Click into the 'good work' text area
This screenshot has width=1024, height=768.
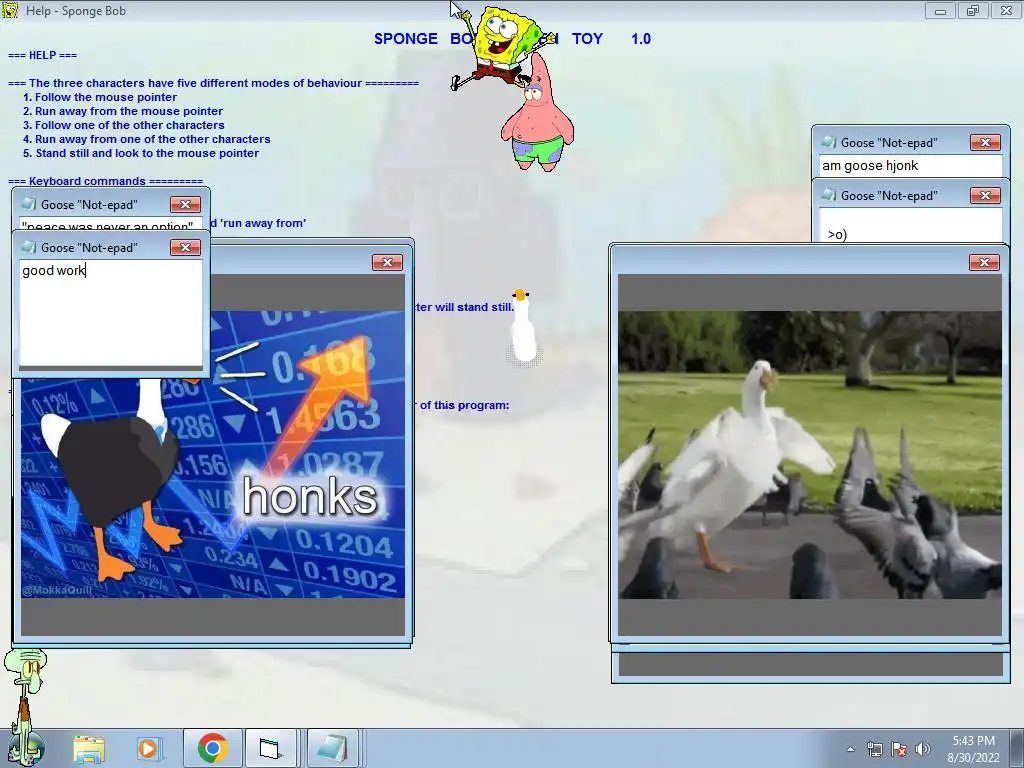tap(111, 313)
